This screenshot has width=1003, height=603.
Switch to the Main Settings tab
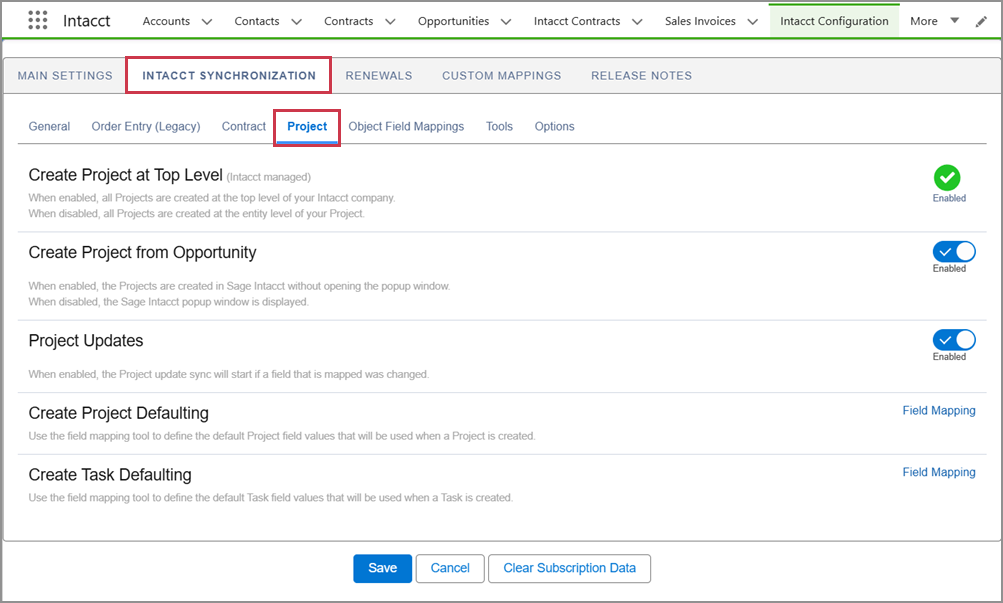click(x=65, y=75)
